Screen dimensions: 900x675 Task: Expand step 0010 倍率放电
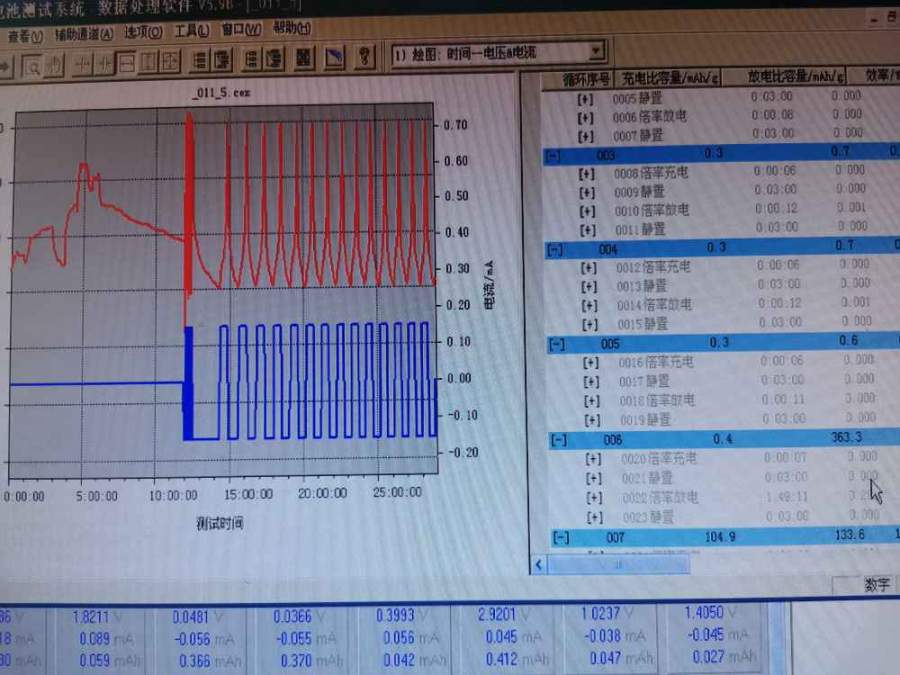[587, 211]
